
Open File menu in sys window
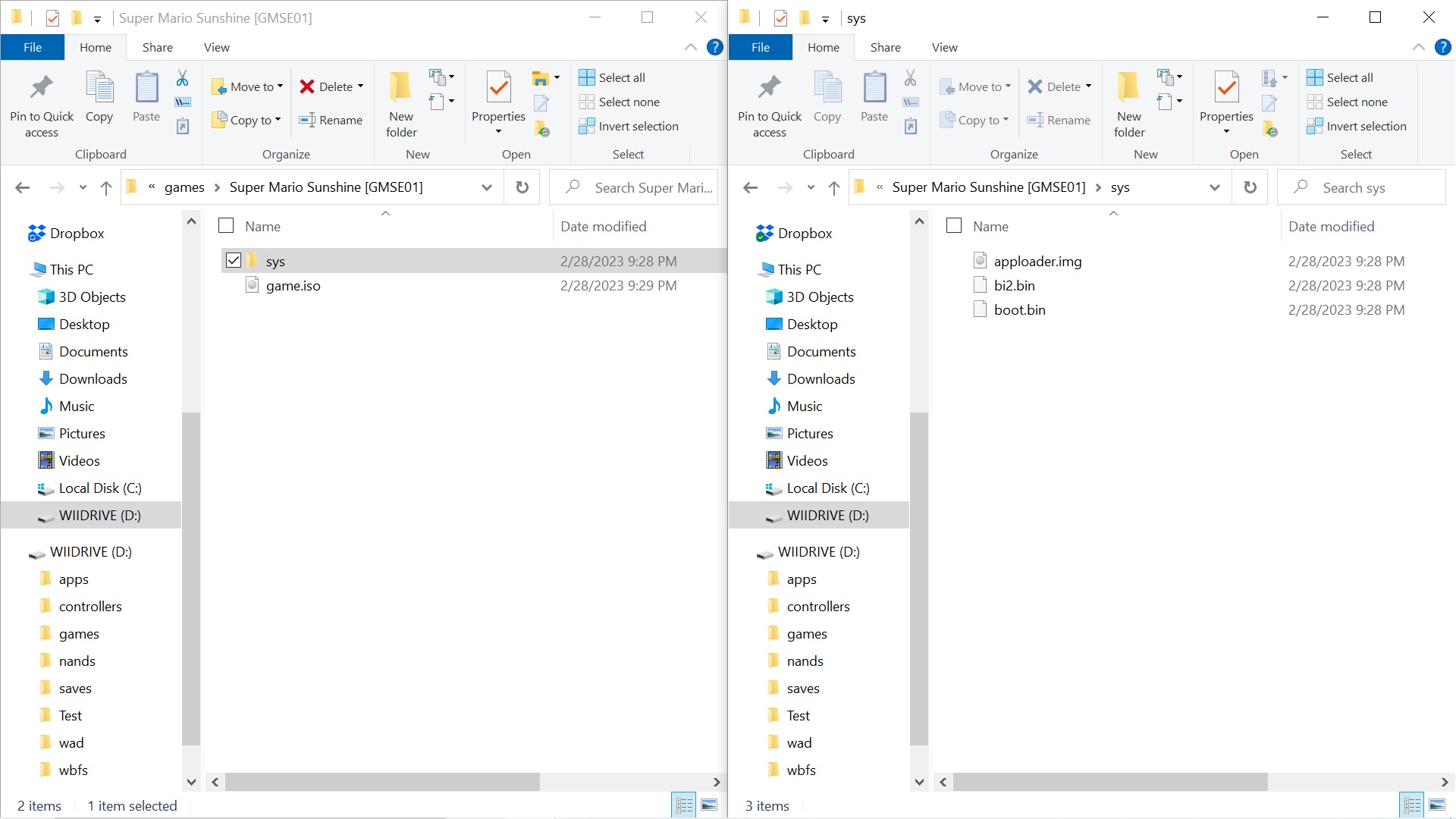pyautogui.click(x=761, y=47)
